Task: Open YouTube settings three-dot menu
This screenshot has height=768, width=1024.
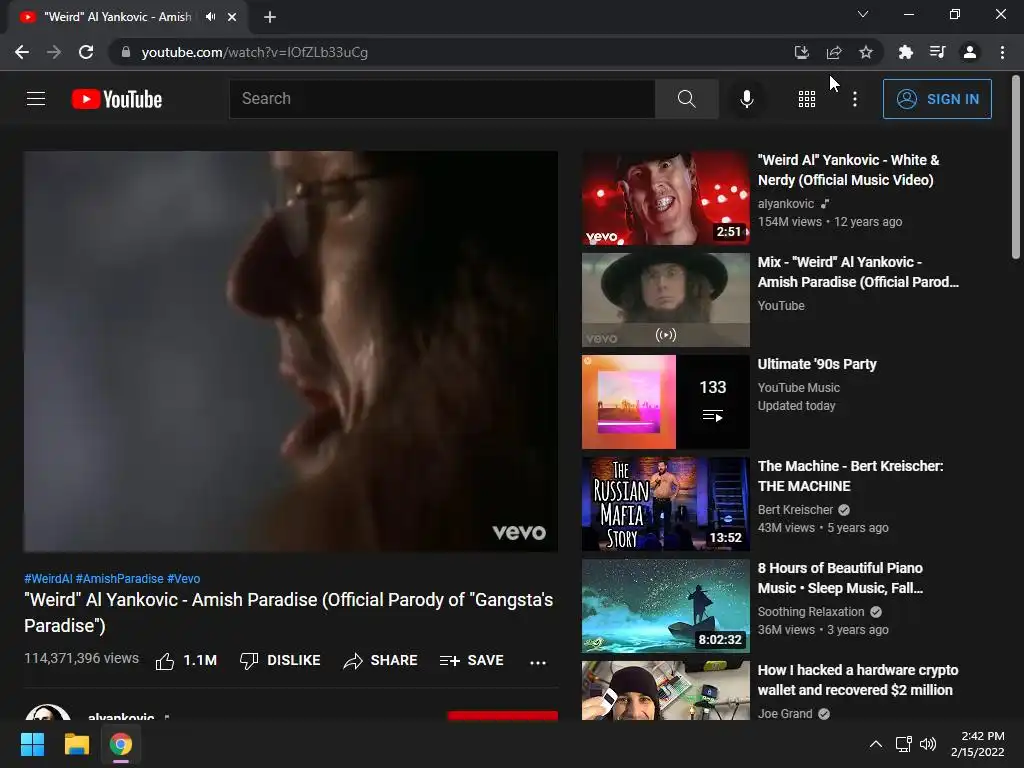Action: coord(855,99)
